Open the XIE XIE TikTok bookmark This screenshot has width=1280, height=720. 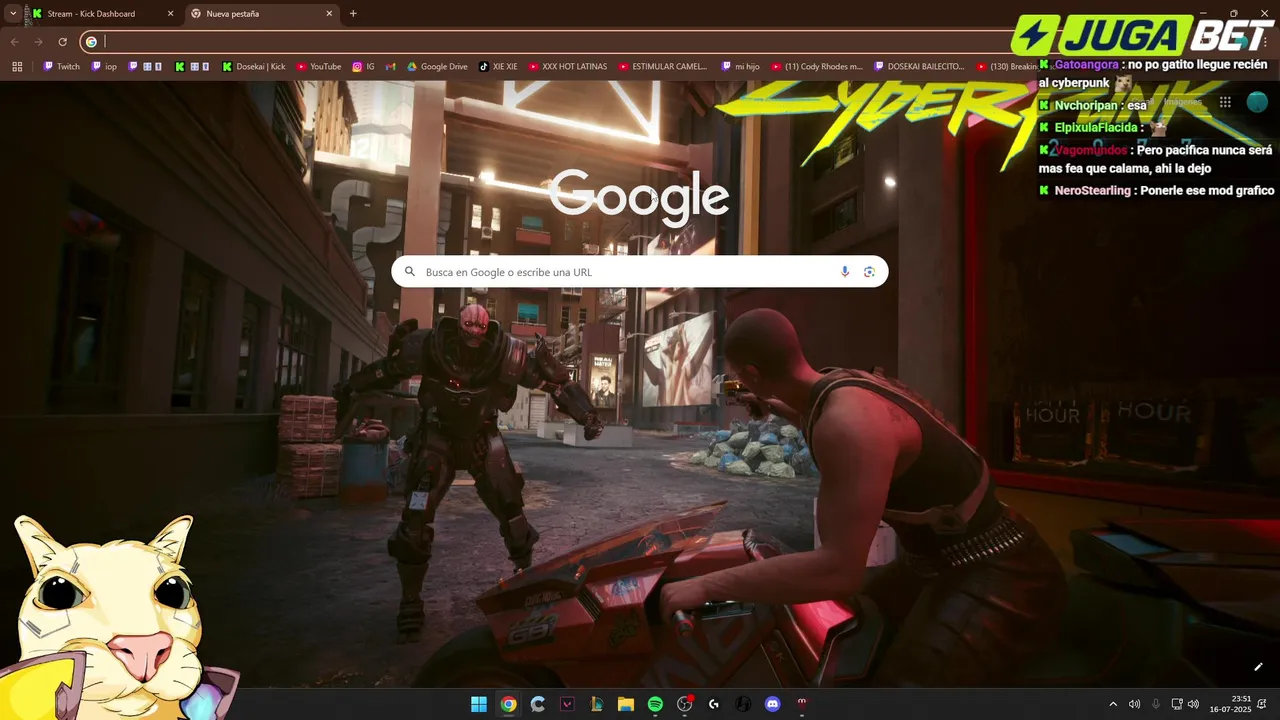click(498, 67)
